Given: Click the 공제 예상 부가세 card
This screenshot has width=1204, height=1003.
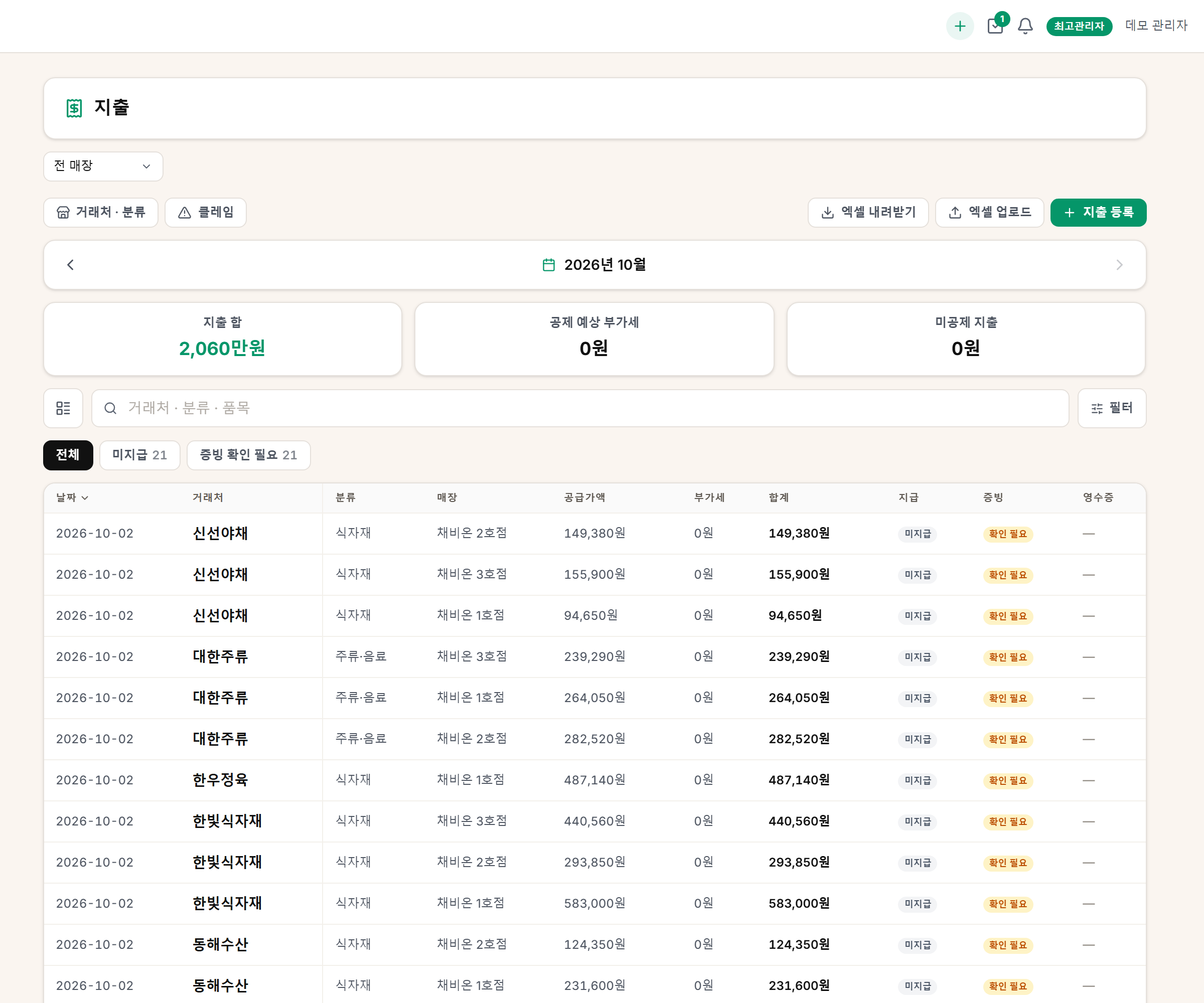Looking at the screenshot, I should point(594,339).
